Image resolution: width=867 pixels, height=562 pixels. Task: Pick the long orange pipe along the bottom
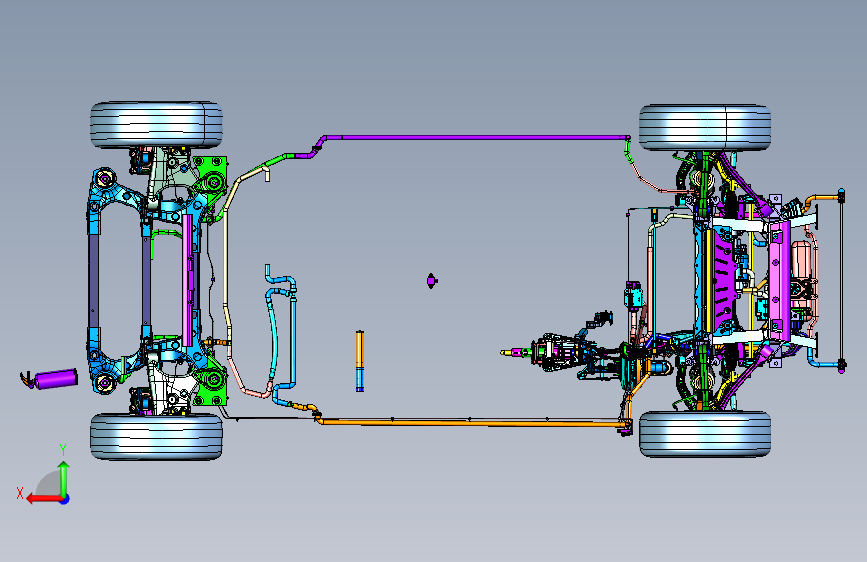pos(473,423)
